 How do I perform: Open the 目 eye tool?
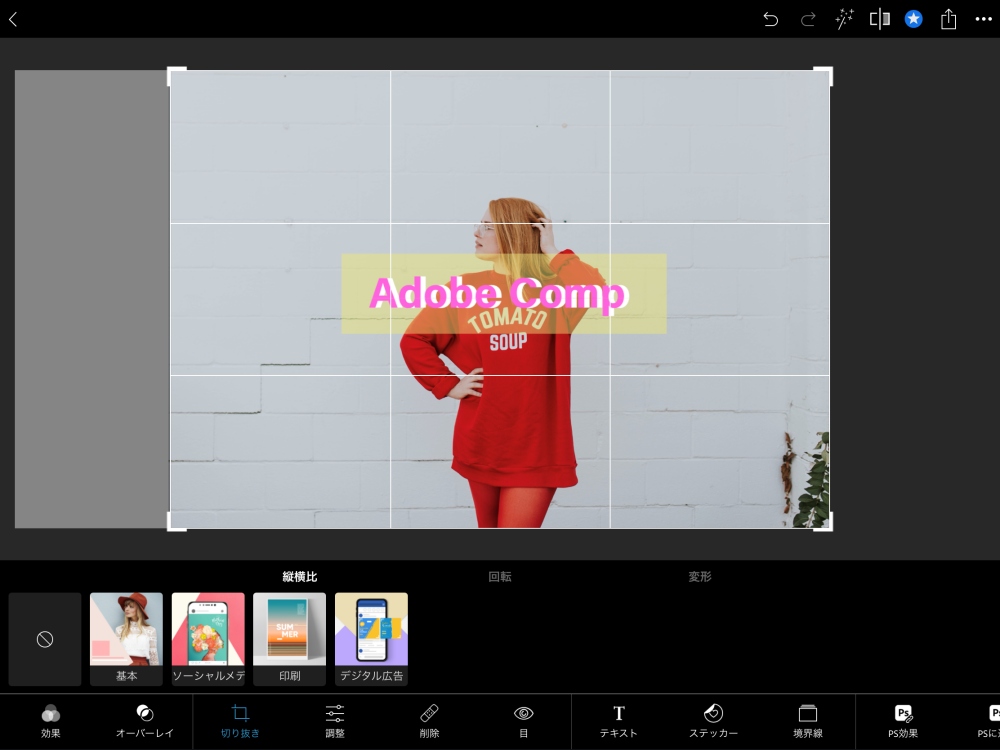(x=524, y=721)
